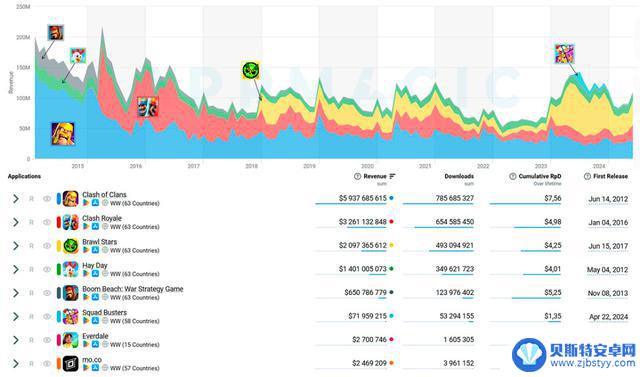Click the Squad Busters icon on the chart
This screenshot has height=377, width=640.
(x=564, y=54)
